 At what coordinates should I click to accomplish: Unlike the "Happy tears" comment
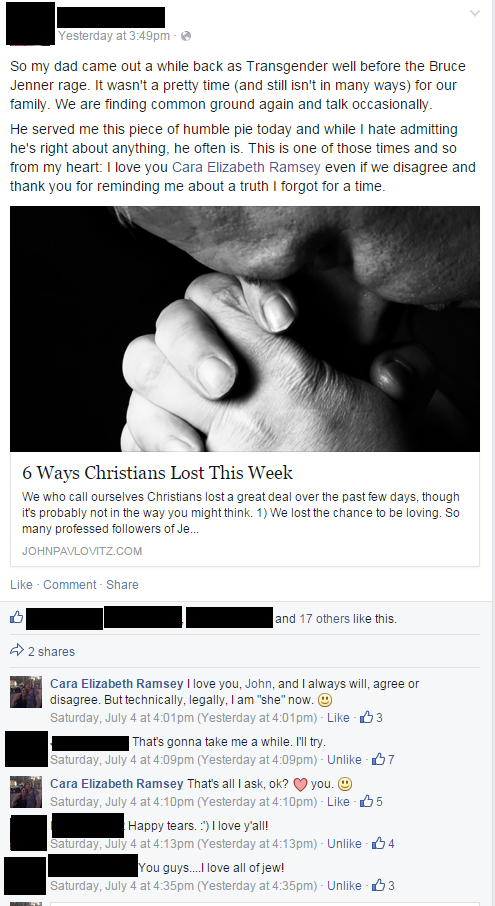pos(344,843)
